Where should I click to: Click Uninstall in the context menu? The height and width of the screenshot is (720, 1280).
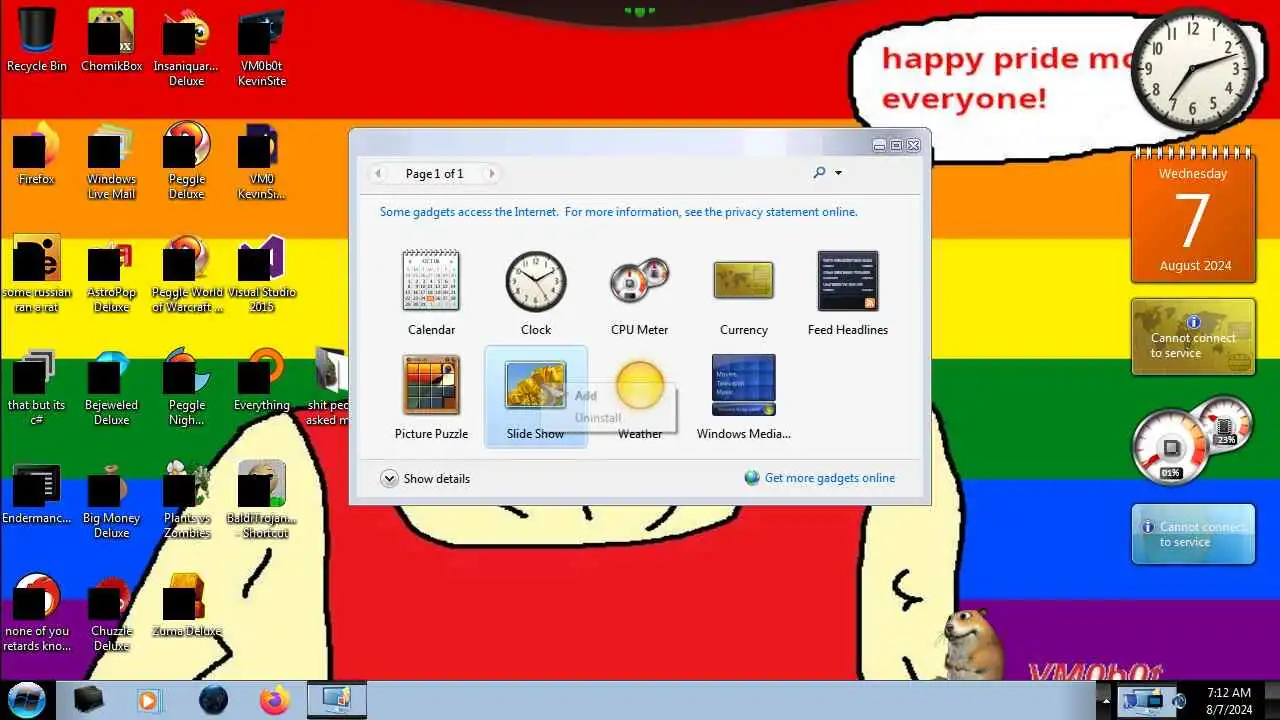(598, 418)
